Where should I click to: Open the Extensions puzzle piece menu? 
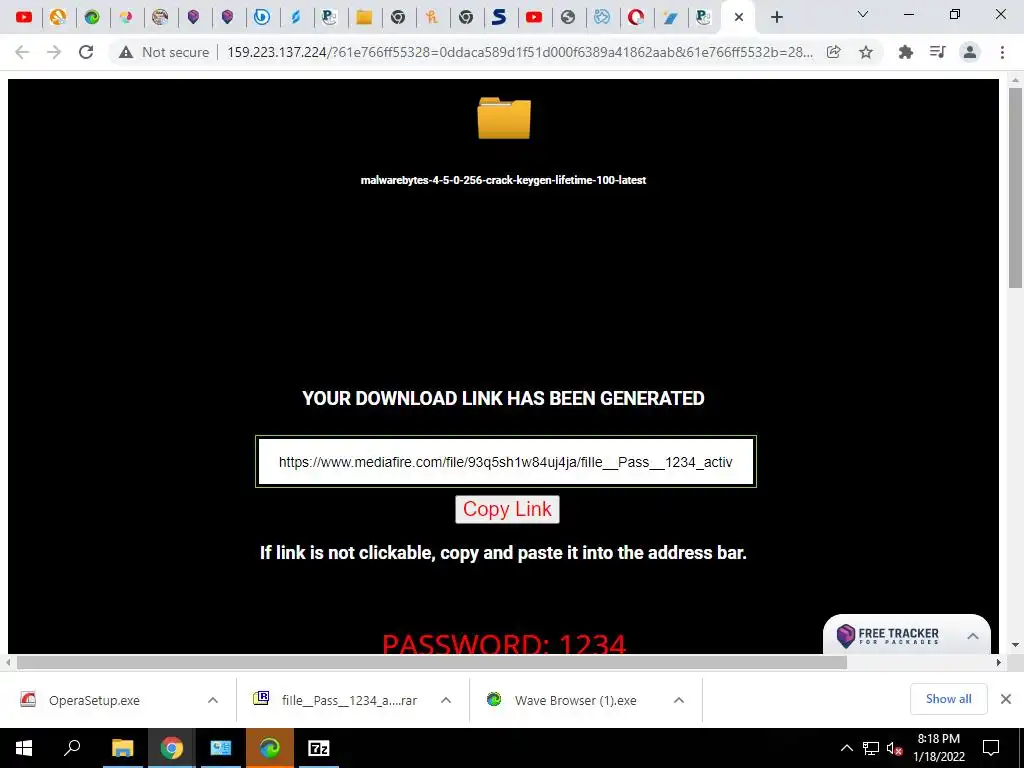coord(906,52)
